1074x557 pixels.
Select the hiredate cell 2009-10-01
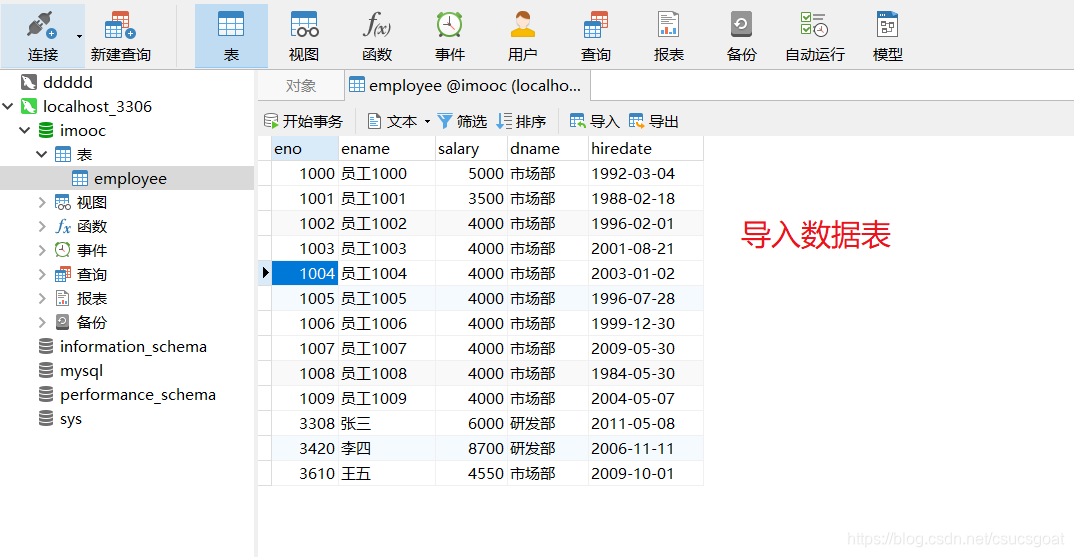(x=645, y=473)
